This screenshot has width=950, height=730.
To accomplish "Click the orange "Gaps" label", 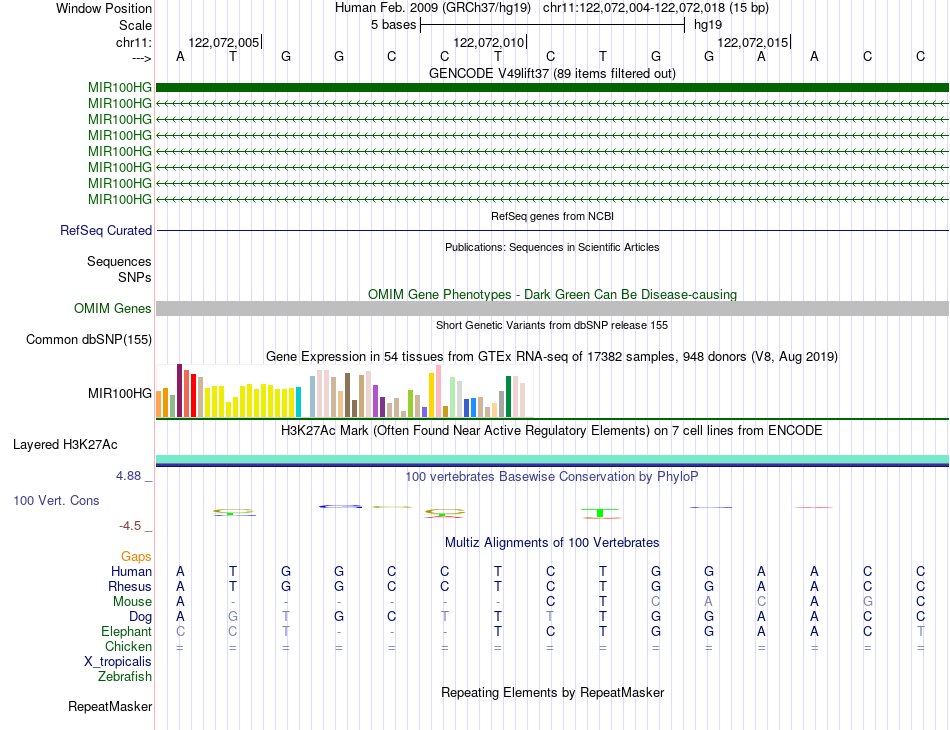I will 136,556.
